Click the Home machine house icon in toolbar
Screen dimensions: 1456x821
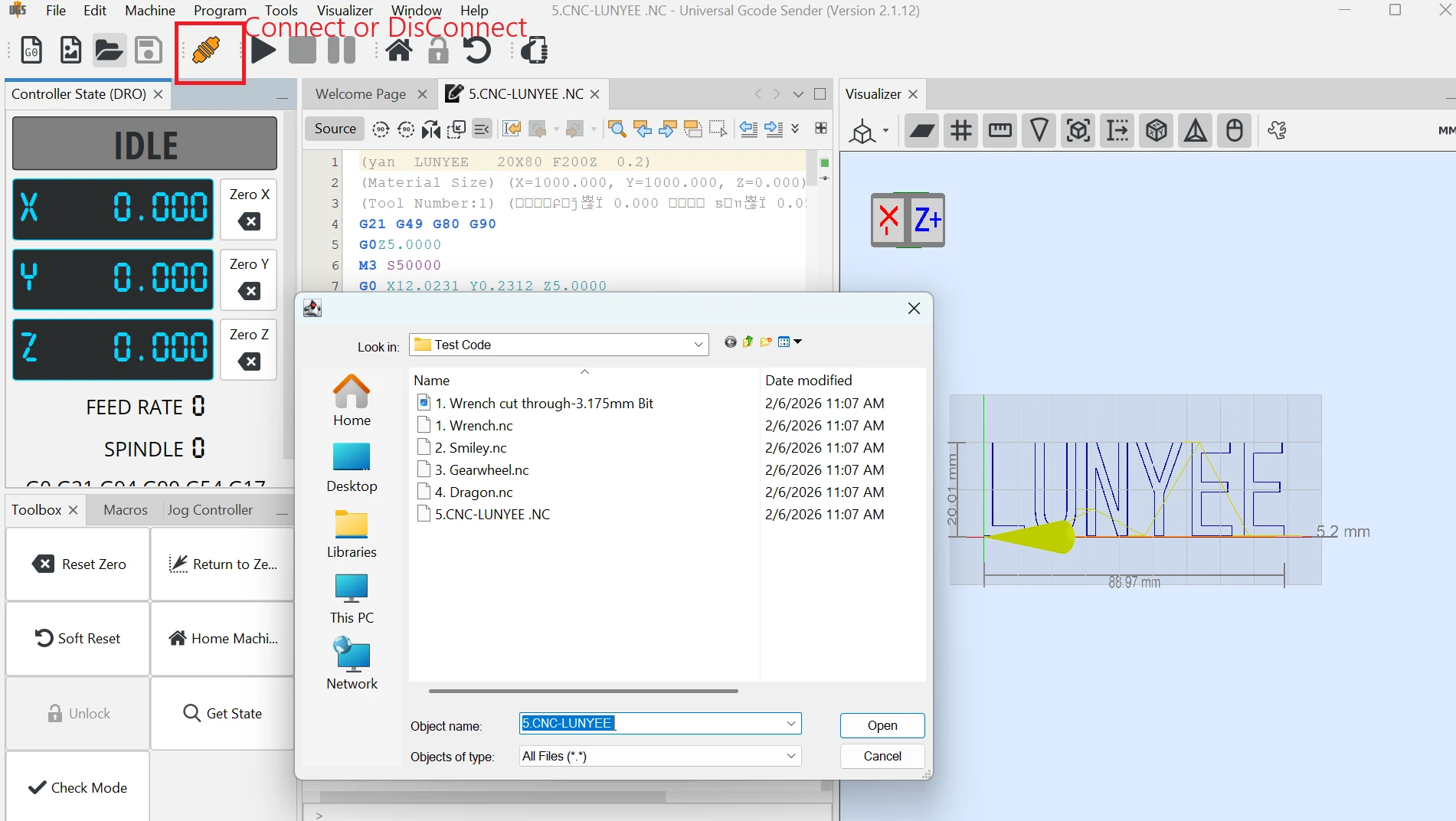click(x=398, y=51)
